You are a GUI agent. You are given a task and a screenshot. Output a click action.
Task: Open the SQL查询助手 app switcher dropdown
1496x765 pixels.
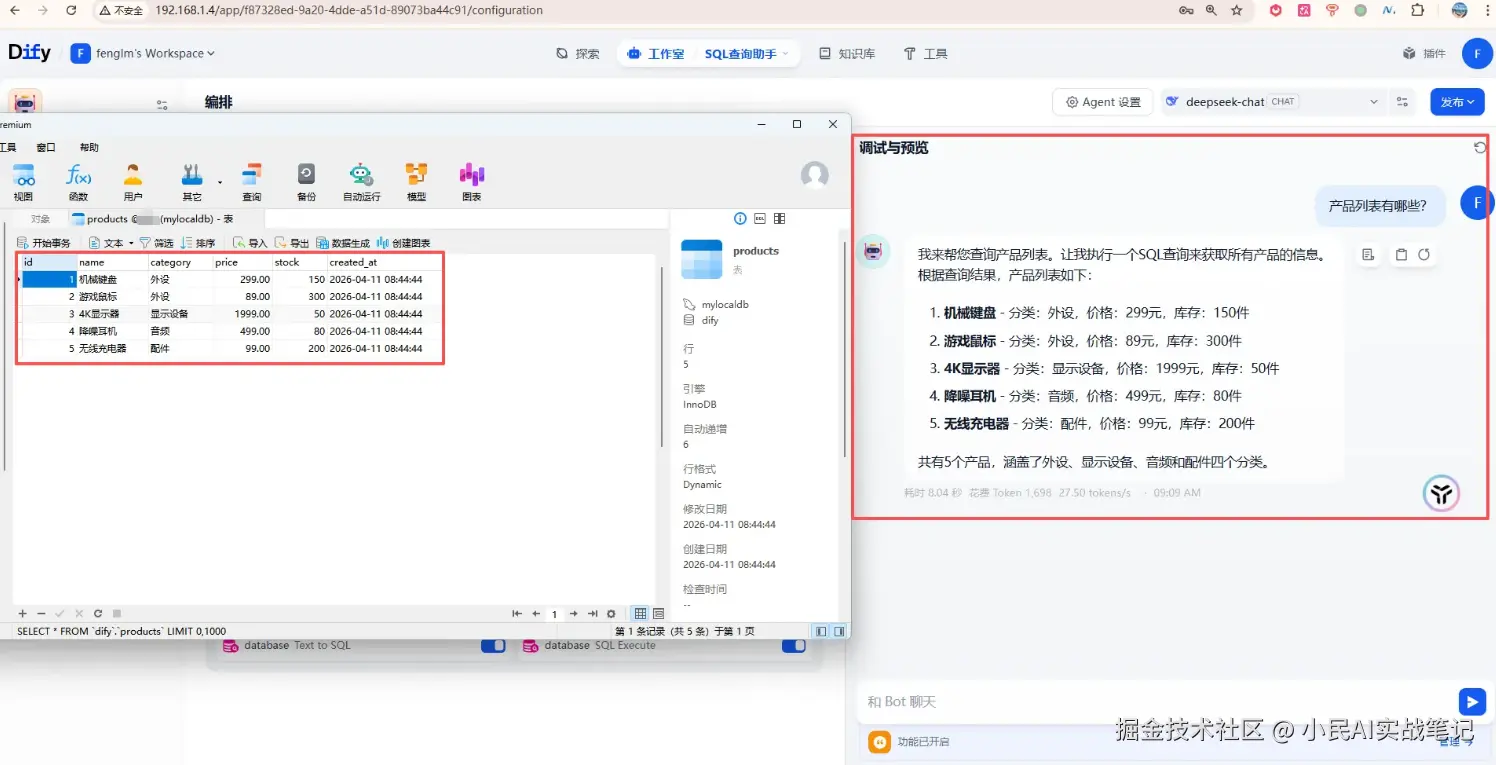746,54
